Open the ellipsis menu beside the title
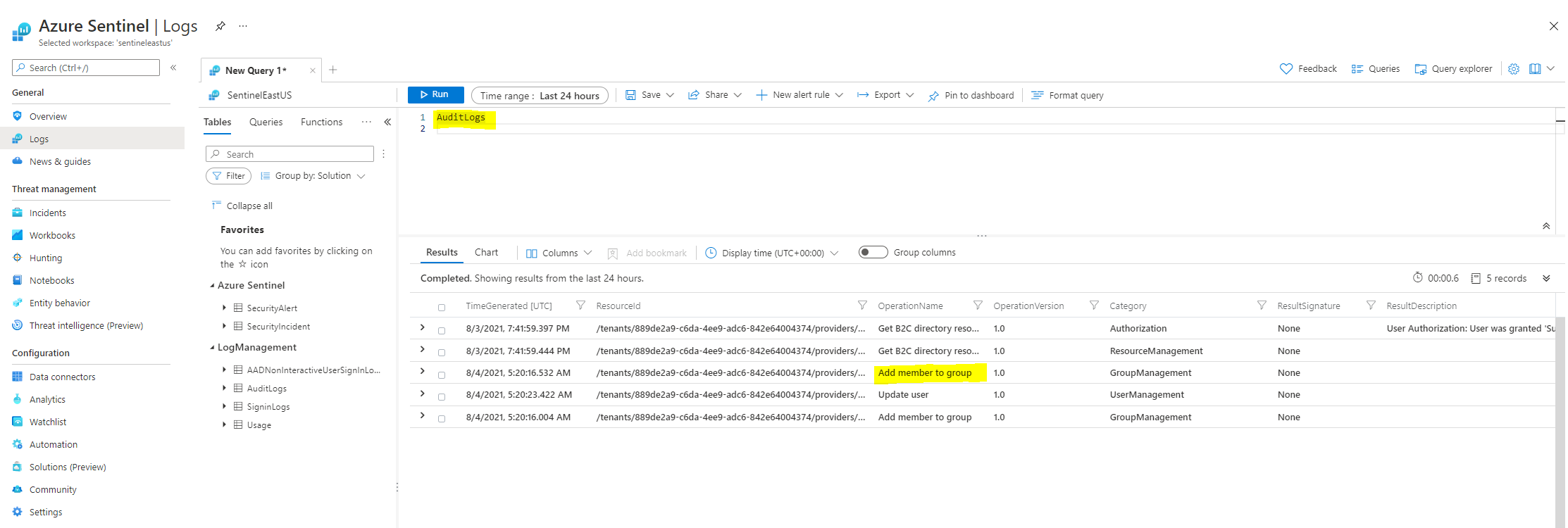This screenshot has height=528, width=1568. [x=243, y=26]
